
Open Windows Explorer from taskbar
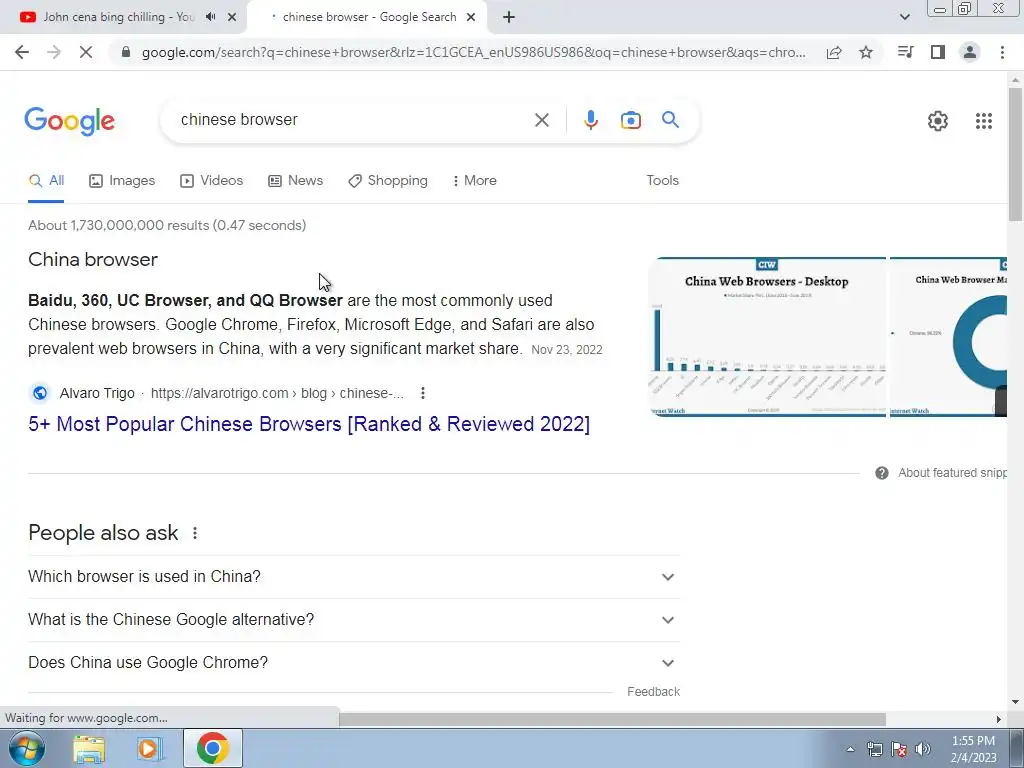point(89,749)
